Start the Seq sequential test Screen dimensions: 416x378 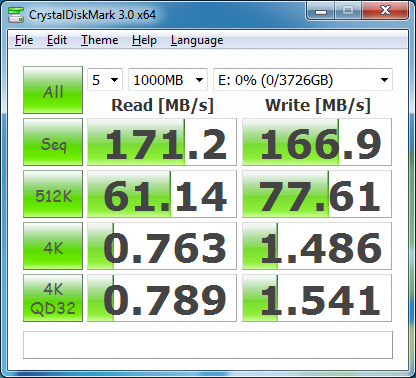pos(53,142)
